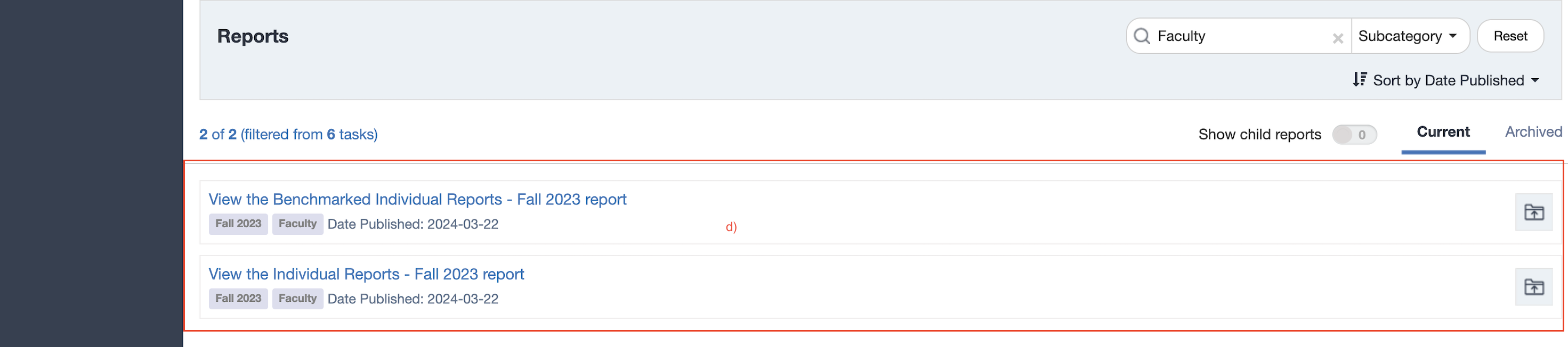Viewport: 1568px width, 347px height.
Task: Click Faculty tag on Benchmarked report
Action: click(x=297, y=224)
